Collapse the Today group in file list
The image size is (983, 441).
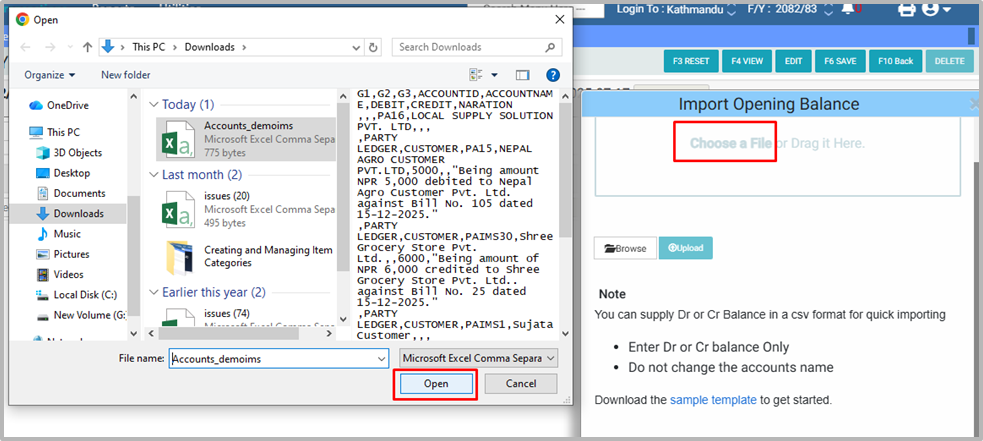[x=154, y=105]
